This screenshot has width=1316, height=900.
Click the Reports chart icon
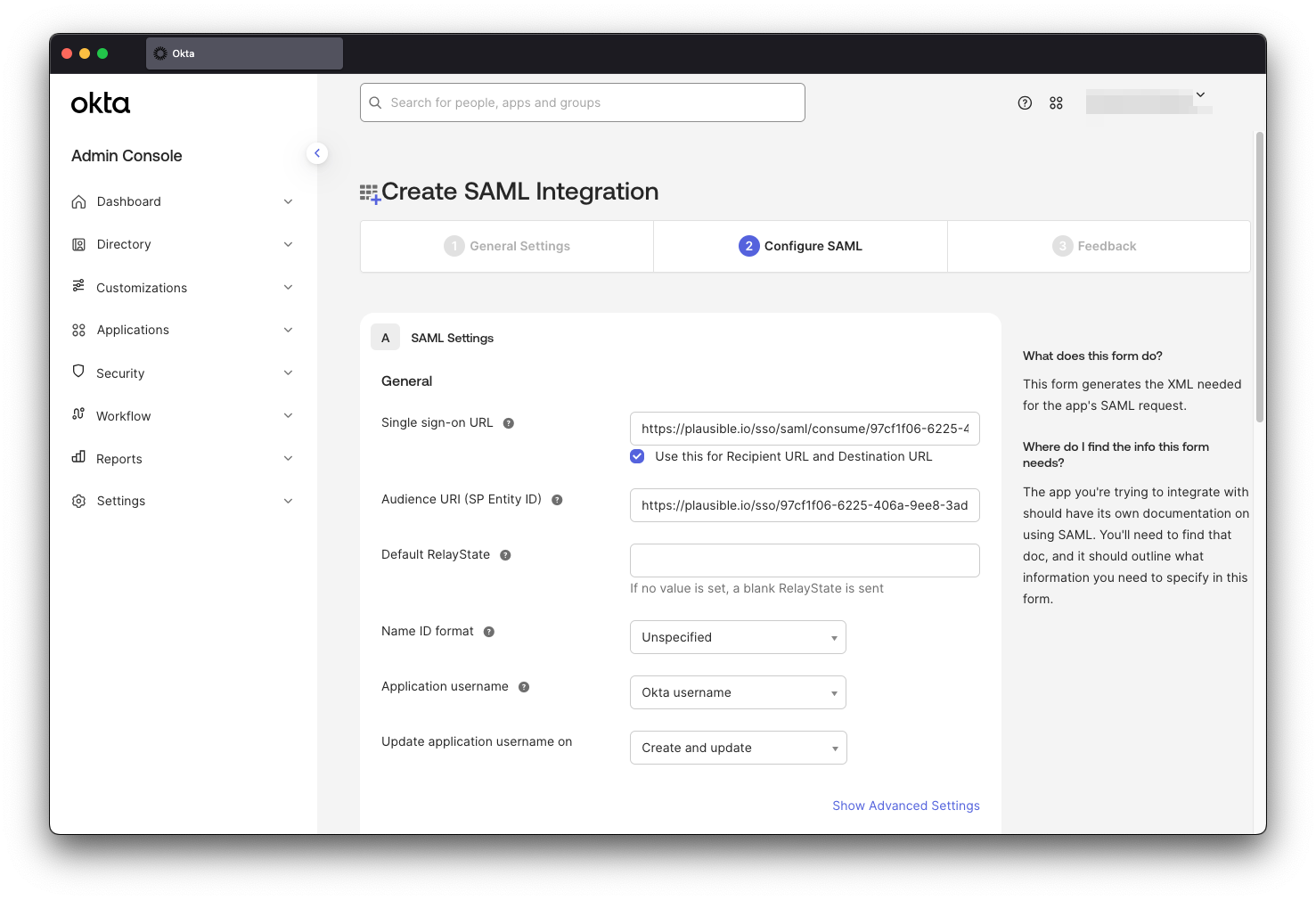78,458
